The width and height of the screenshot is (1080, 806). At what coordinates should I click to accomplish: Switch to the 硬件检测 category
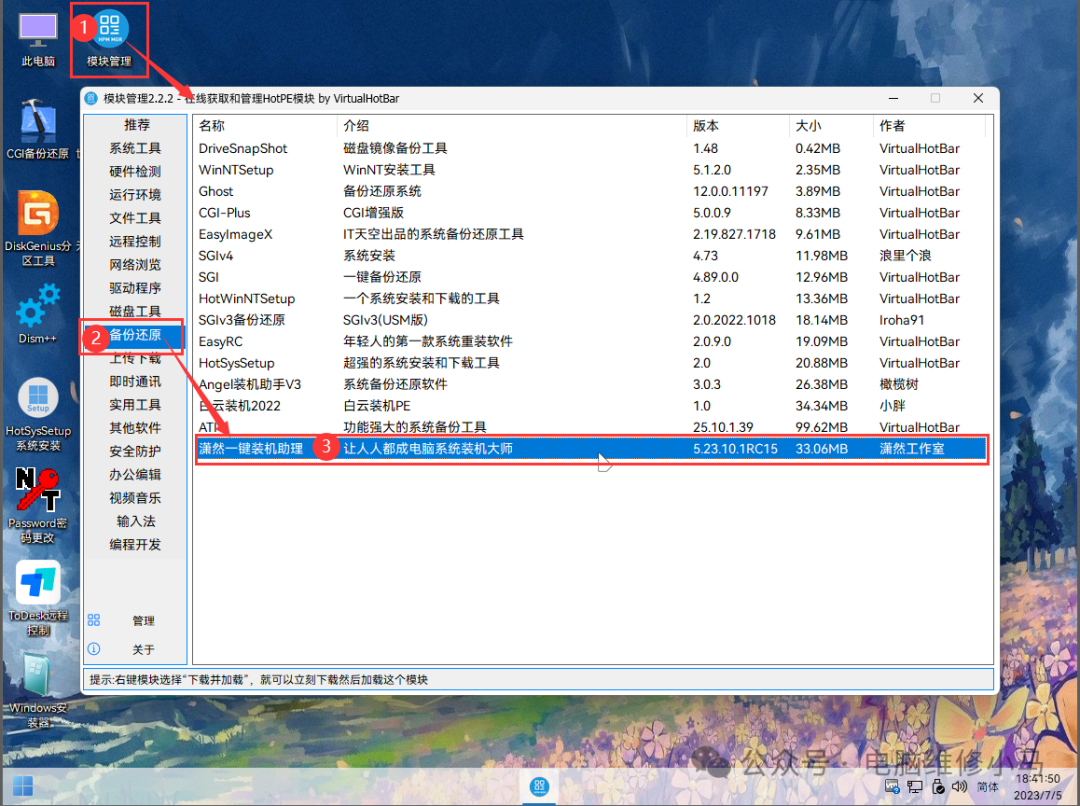[136, 172]
